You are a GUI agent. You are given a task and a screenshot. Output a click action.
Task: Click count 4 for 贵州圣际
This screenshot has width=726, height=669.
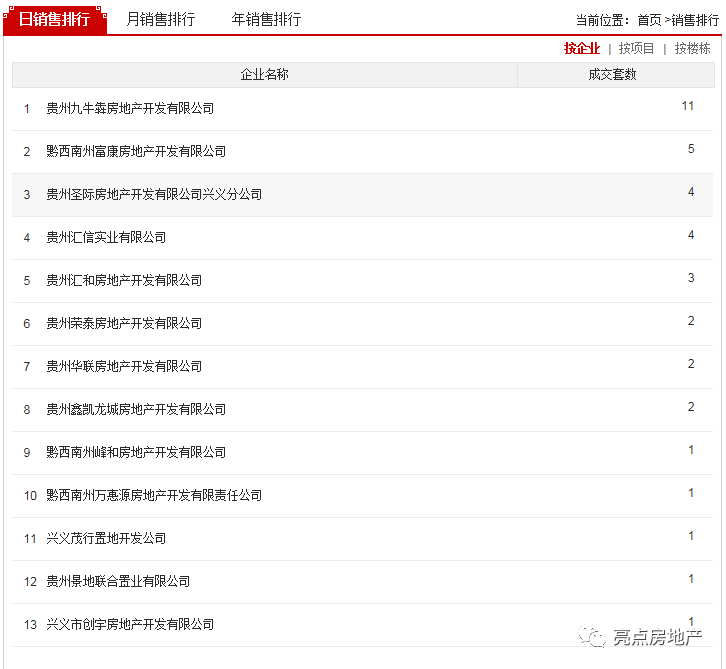pyautogui.click(x=691, y=192)
